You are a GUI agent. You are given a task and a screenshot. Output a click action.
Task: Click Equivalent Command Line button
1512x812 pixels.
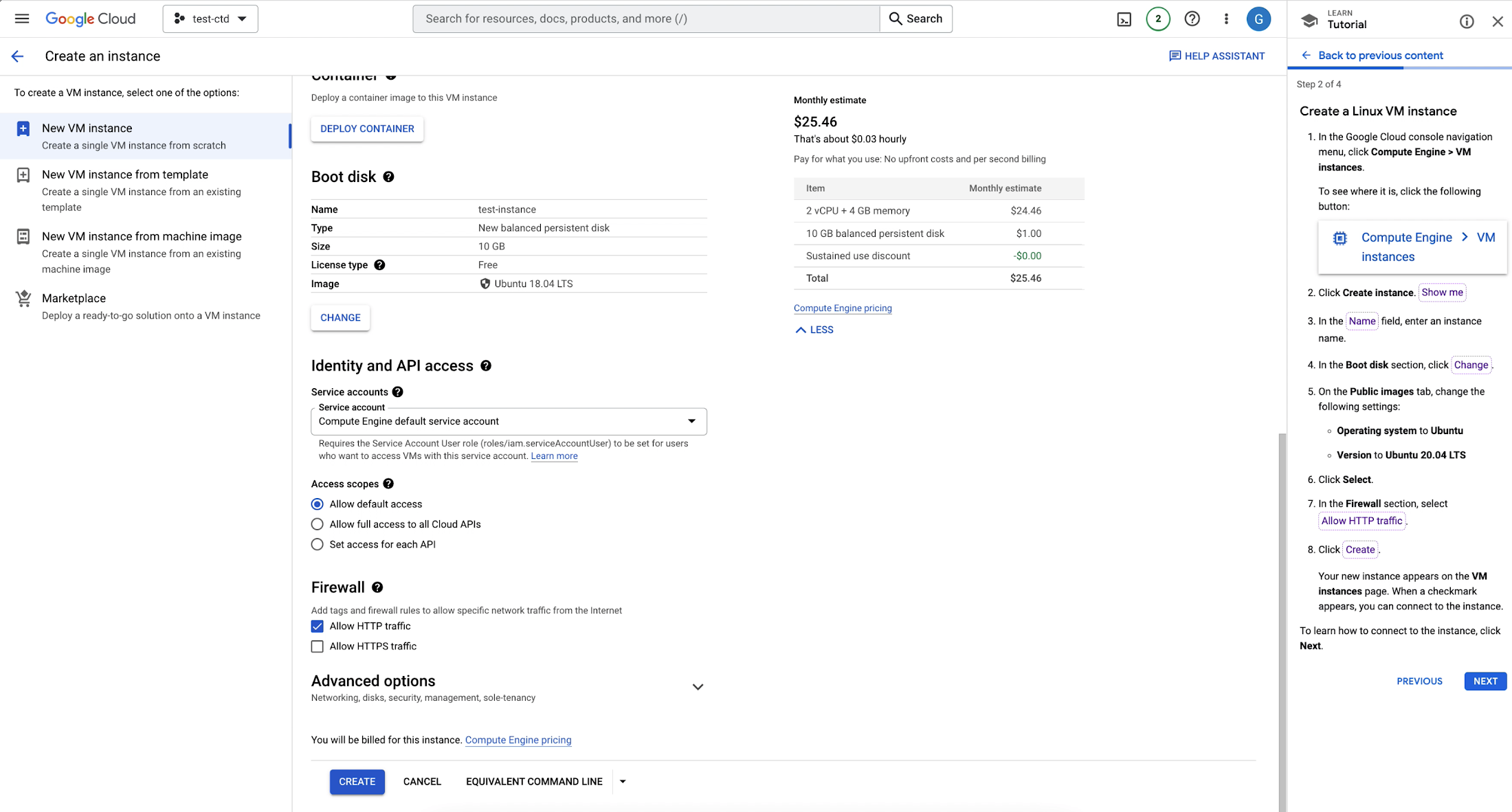[534, 782]
